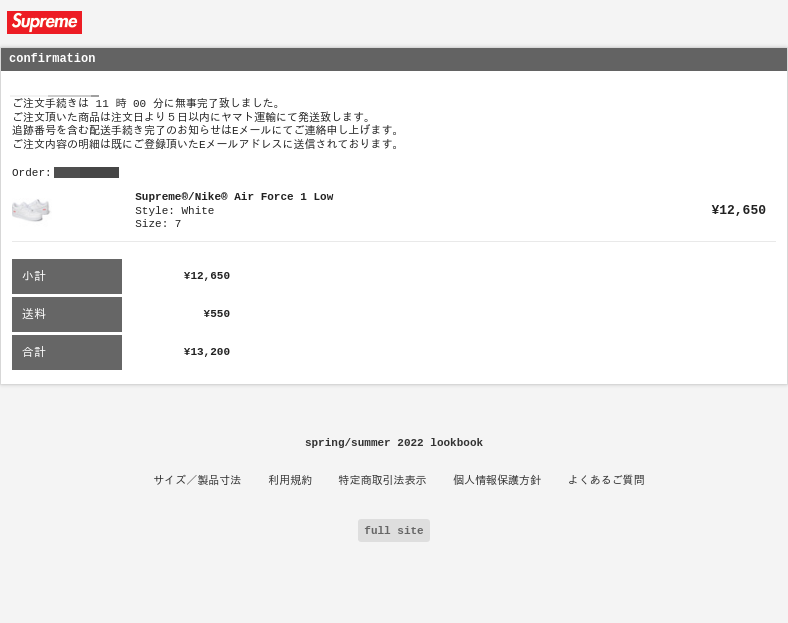Click the total amount ¥13,200
Viewport: 788px width, 623px height.
[207, 352]
